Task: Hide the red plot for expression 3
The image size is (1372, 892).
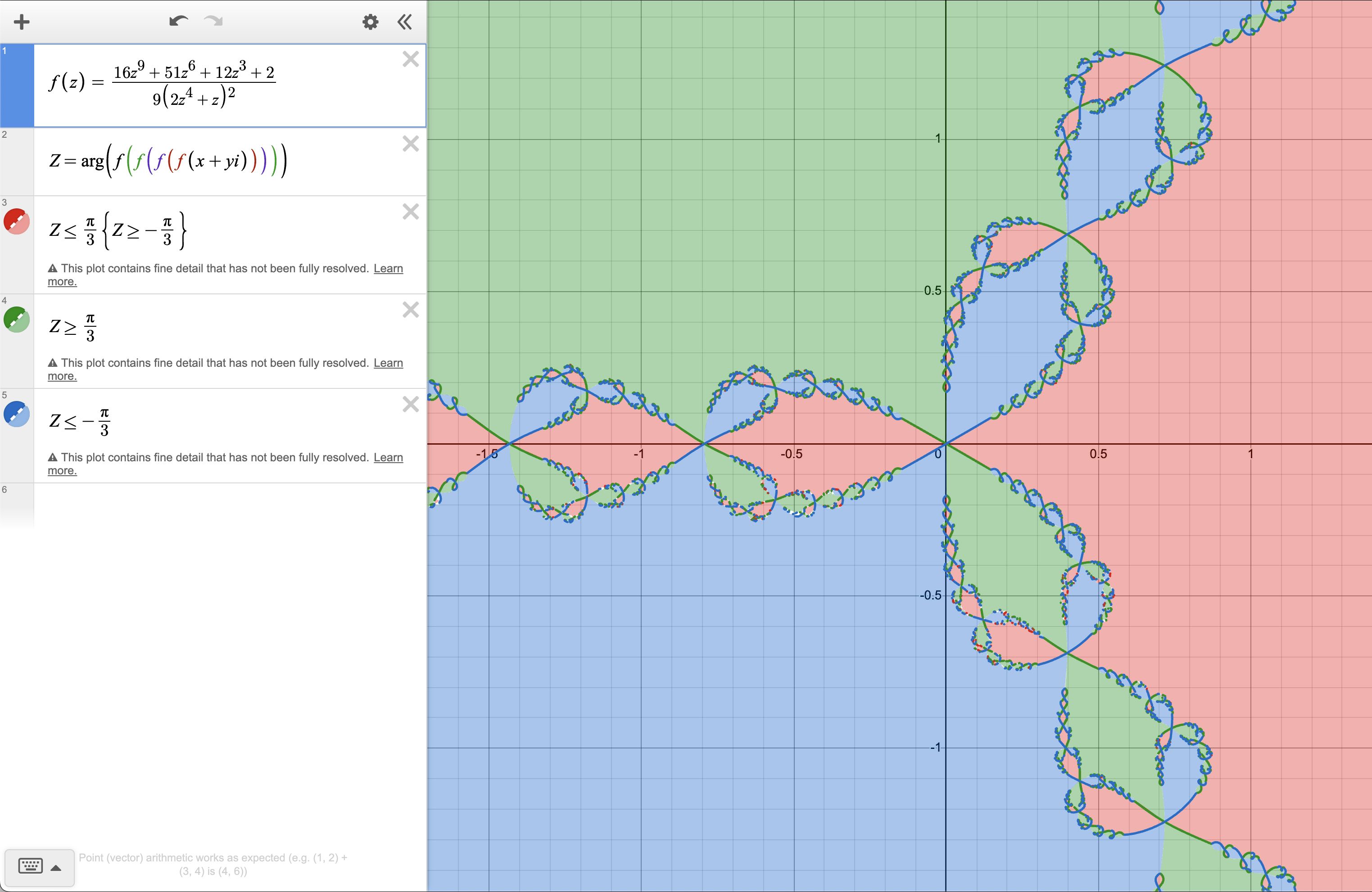Action: tap(16, 222)
